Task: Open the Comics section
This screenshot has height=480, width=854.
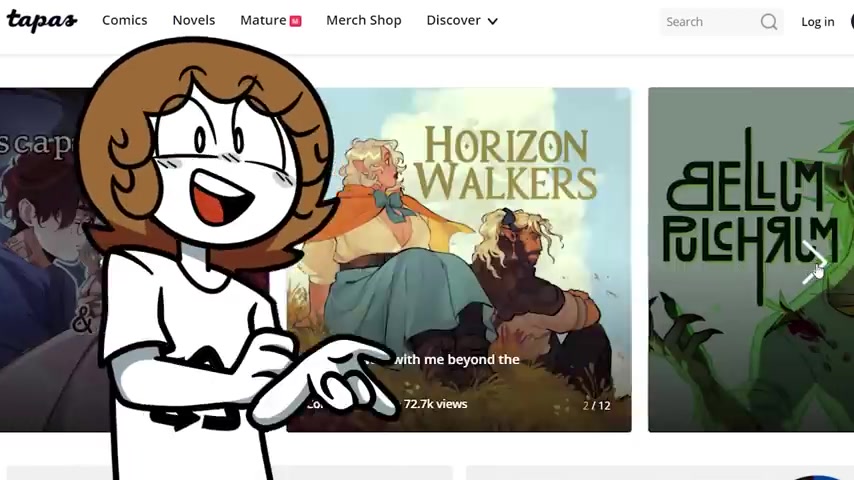Action: (125, 20)
